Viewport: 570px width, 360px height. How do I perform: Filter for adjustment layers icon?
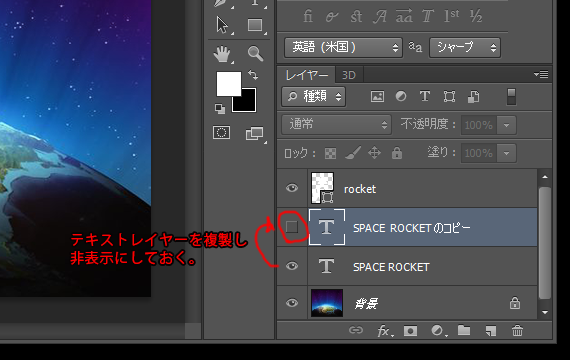[x=401, y=96]
